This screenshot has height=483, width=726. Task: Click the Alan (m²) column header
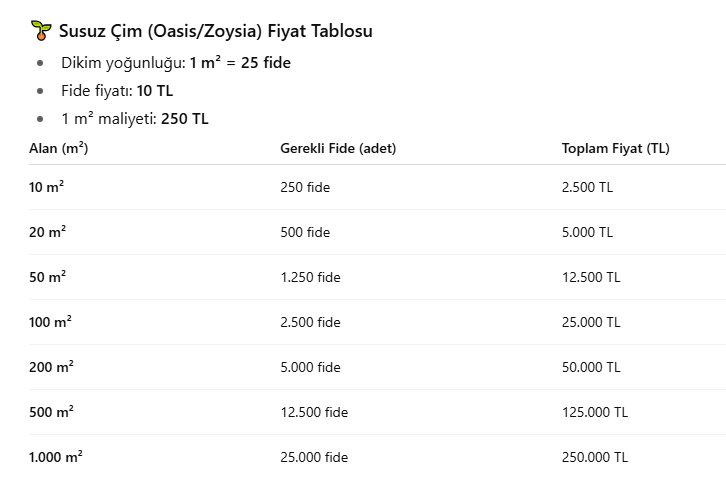(x=58, y=148)
